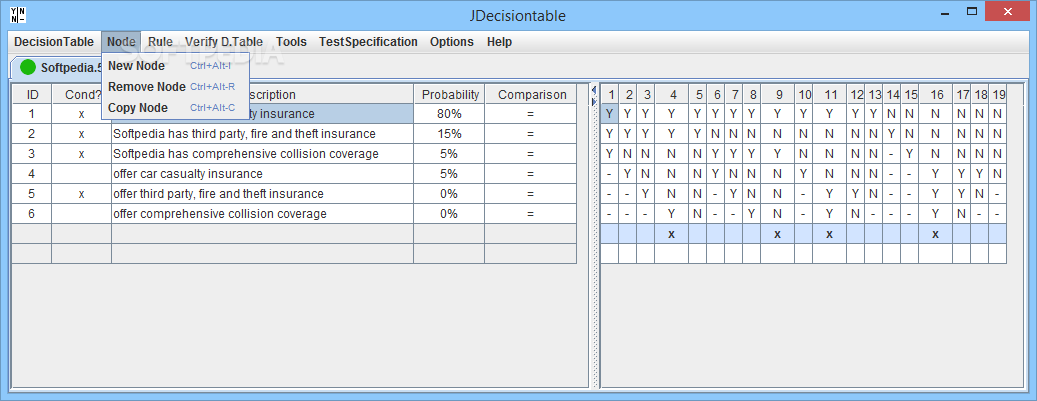Choose Remove Node from the Node menu
This screenshot has width=1037, height=401.
(x=175, y=87)
